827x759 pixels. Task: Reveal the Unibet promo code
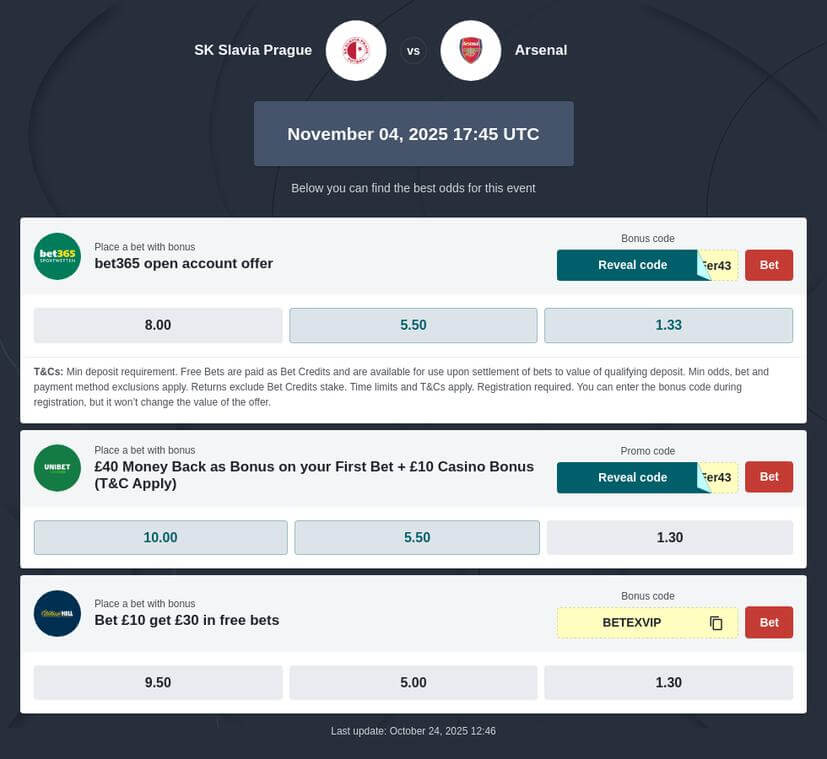pos(632,477)
